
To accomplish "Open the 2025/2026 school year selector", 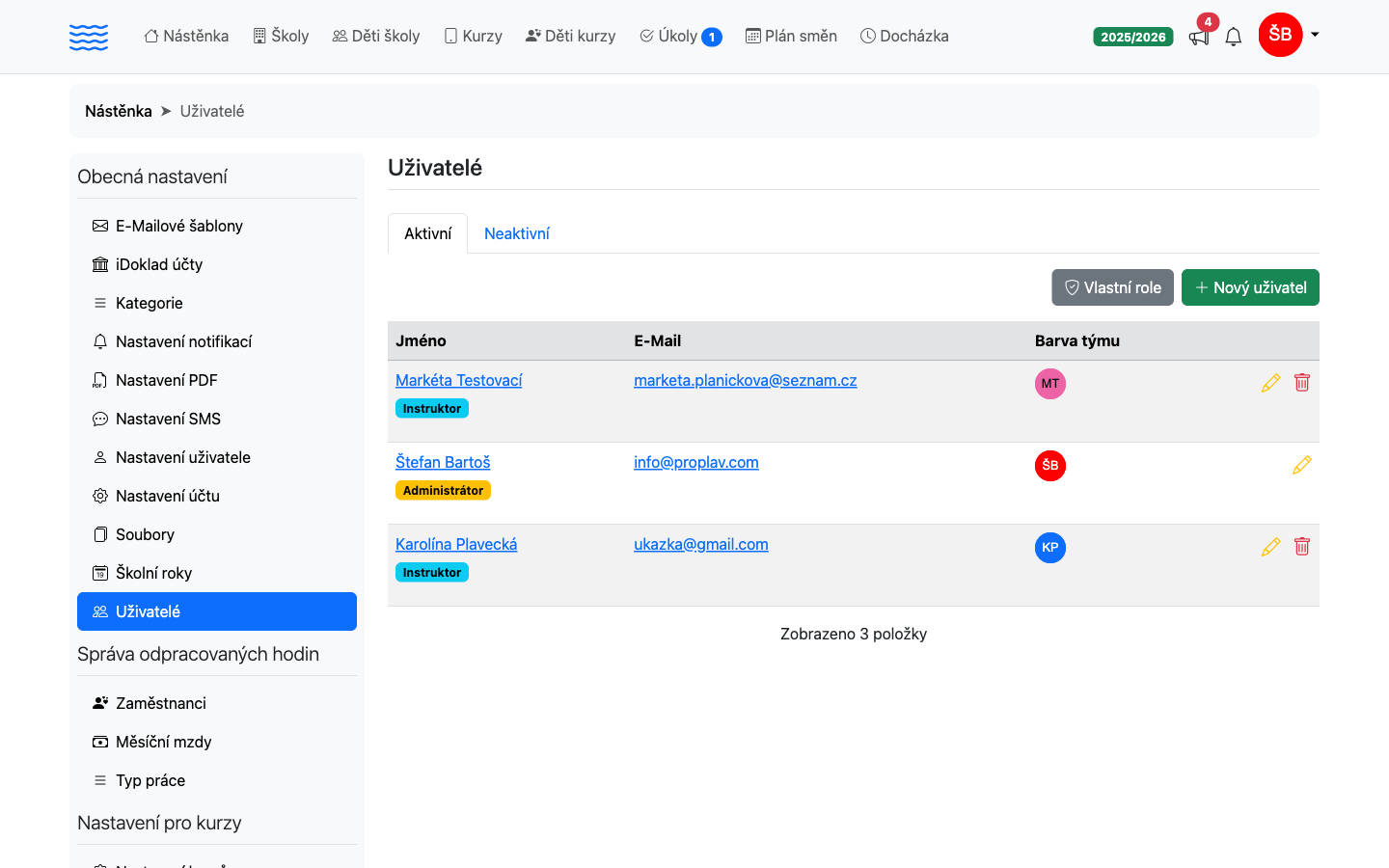I will [1133, 37].
